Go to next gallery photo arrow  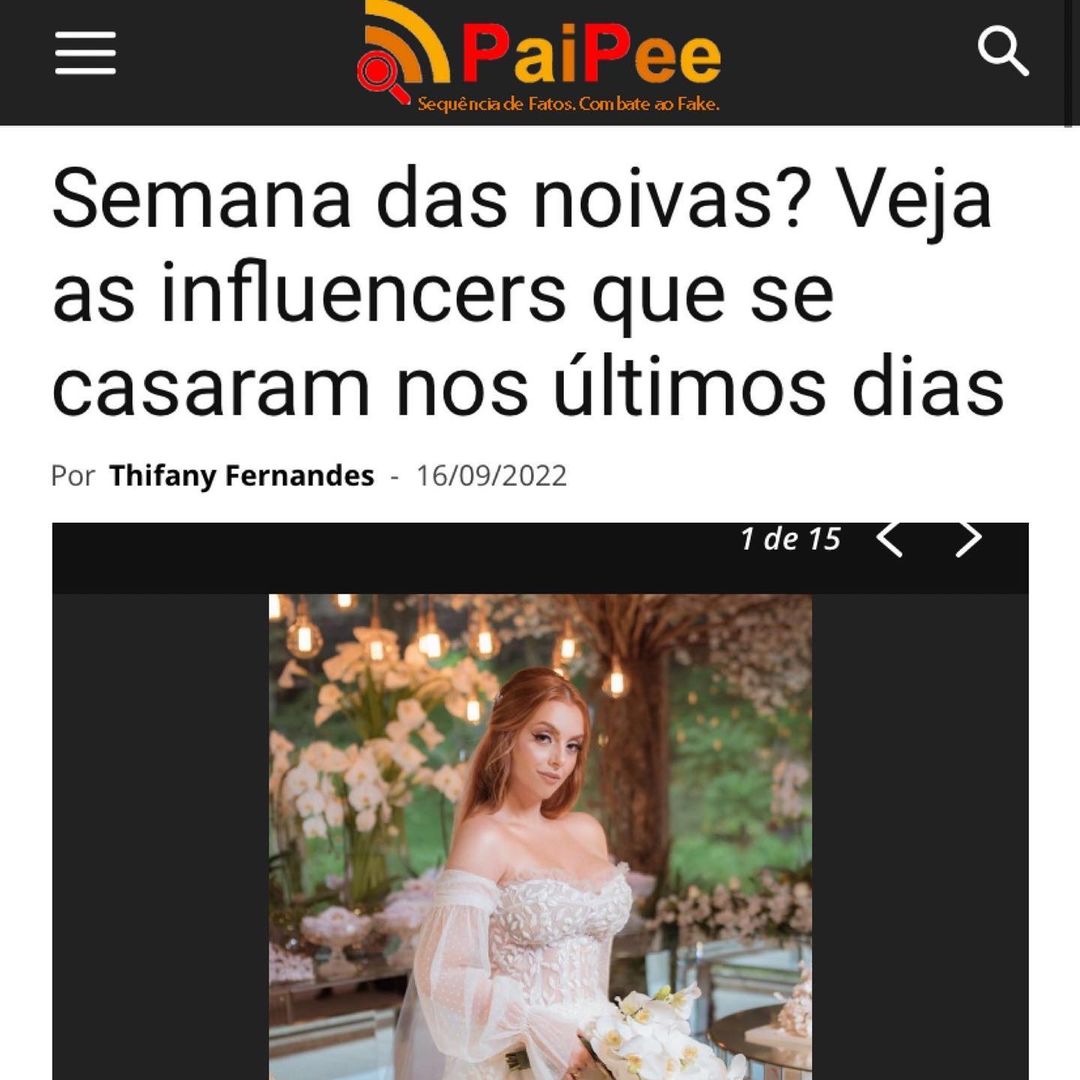(x=968, y=539)
